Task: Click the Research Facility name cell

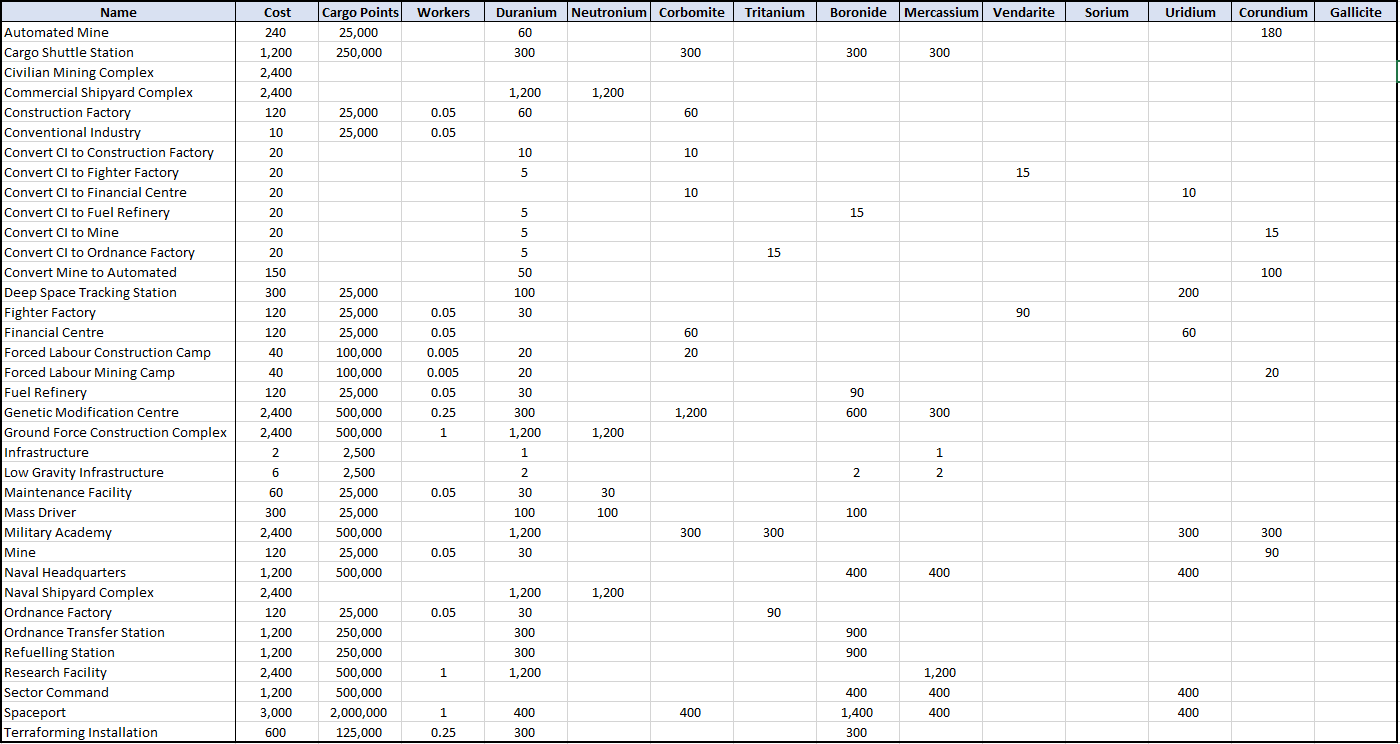Action: 119,672
